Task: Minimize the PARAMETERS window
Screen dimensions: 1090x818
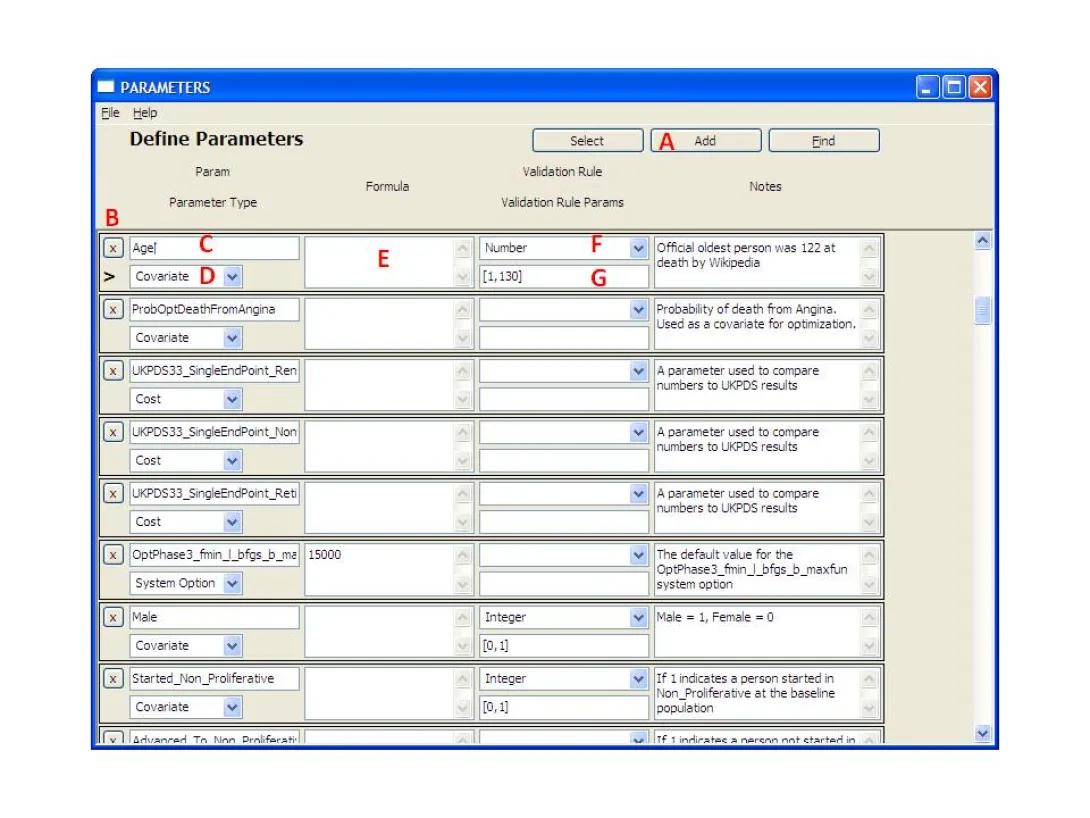Action: pyautogui.click(x=927, y=87)
